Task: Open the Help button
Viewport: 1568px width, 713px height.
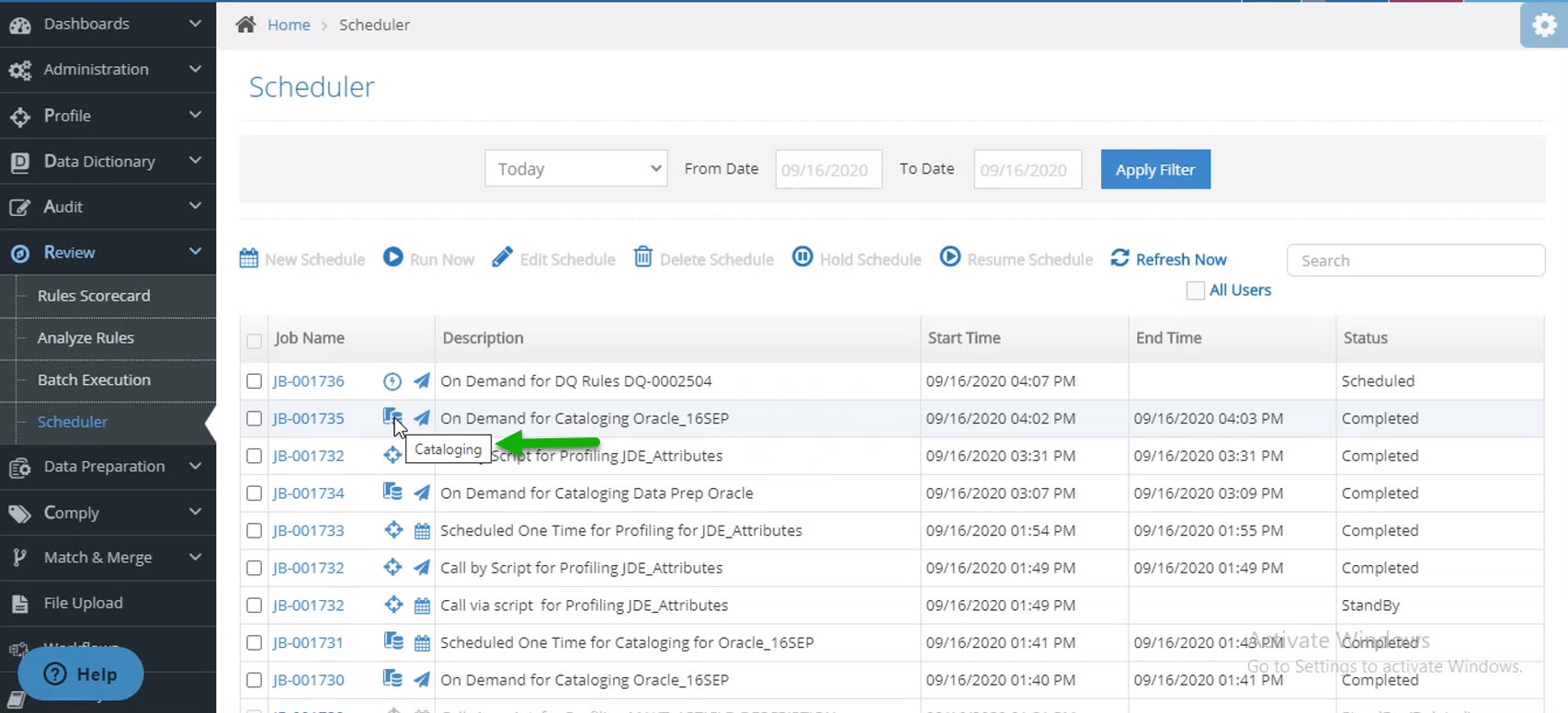Action: pos(81,674)
